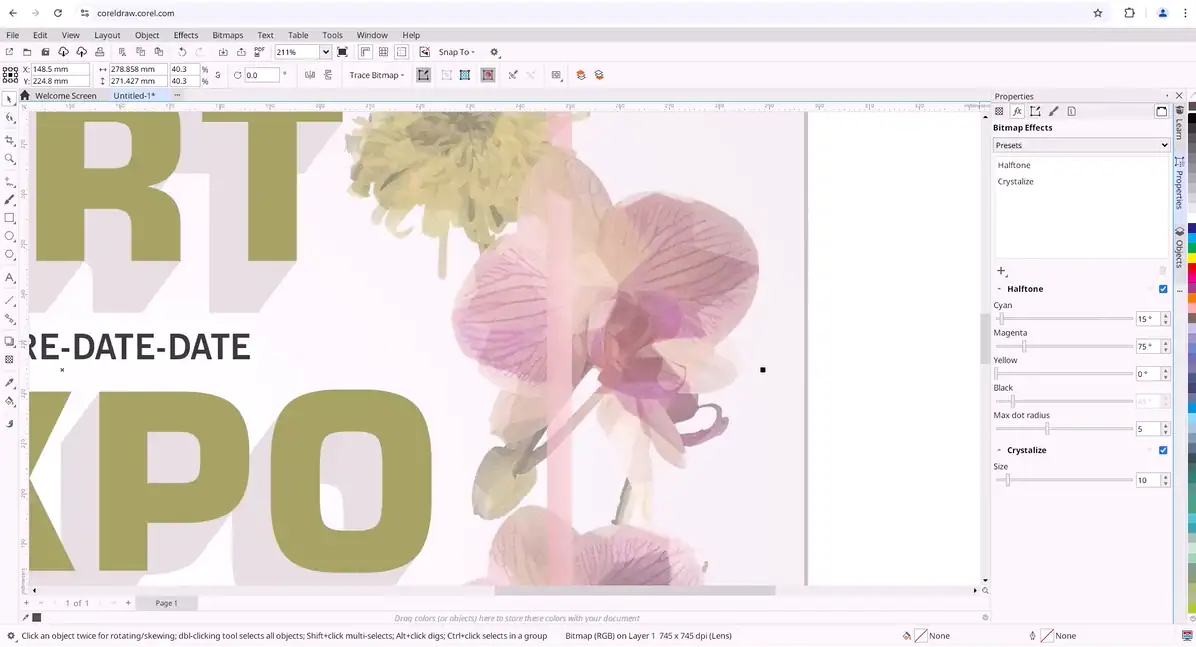Open the Presets dropdown
1196x647 pixels.
tap(1080, 145)
